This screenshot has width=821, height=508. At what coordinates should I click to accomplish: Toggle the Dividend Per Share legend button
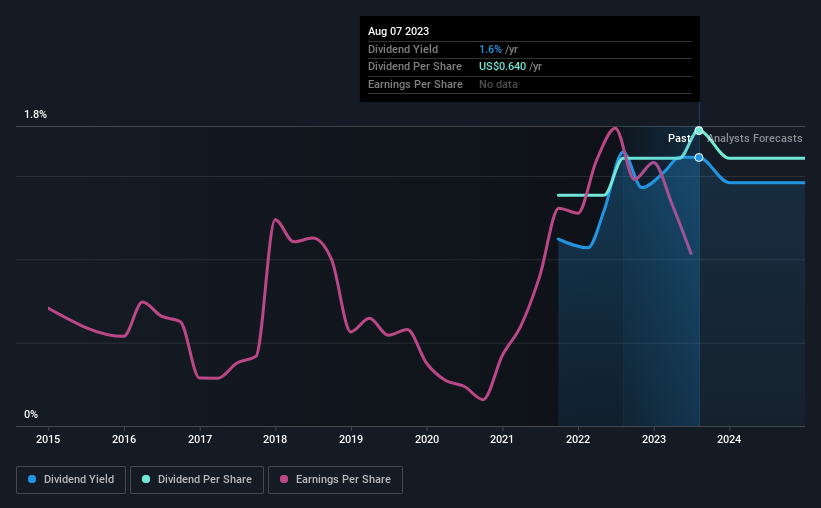tap(197, 480)
